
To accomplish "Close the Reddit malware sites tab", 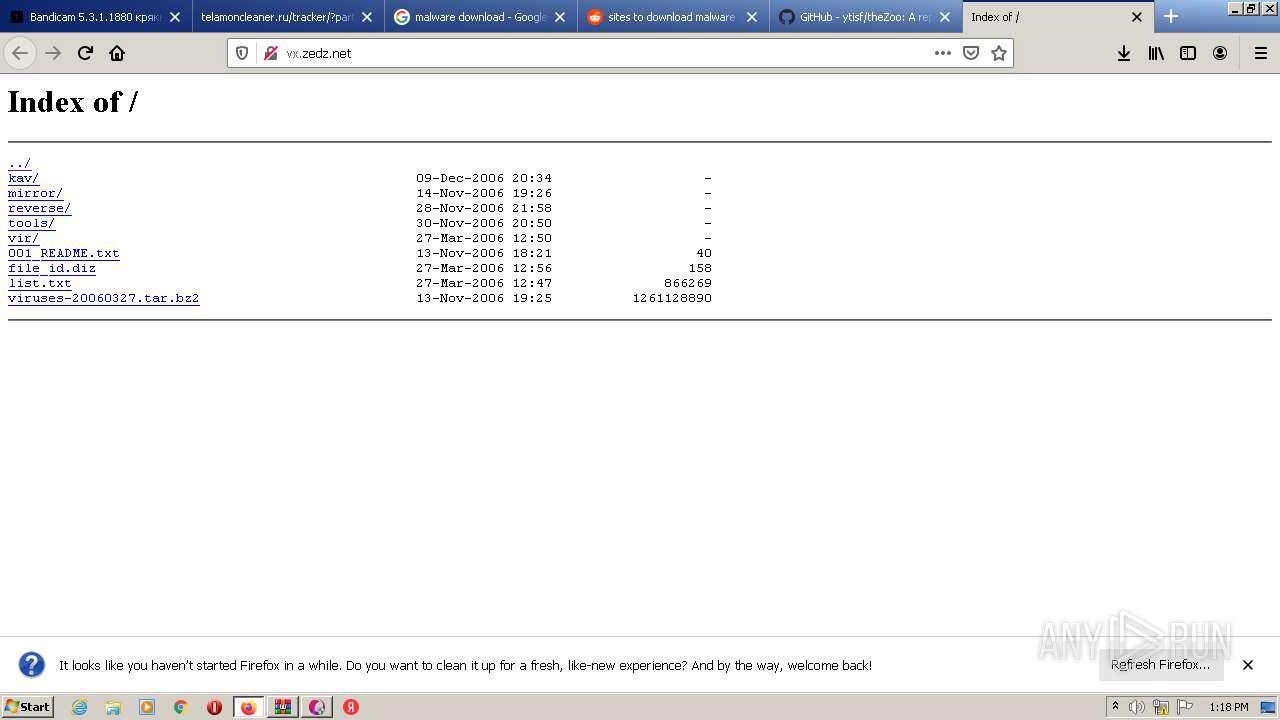I will point(752,17).
